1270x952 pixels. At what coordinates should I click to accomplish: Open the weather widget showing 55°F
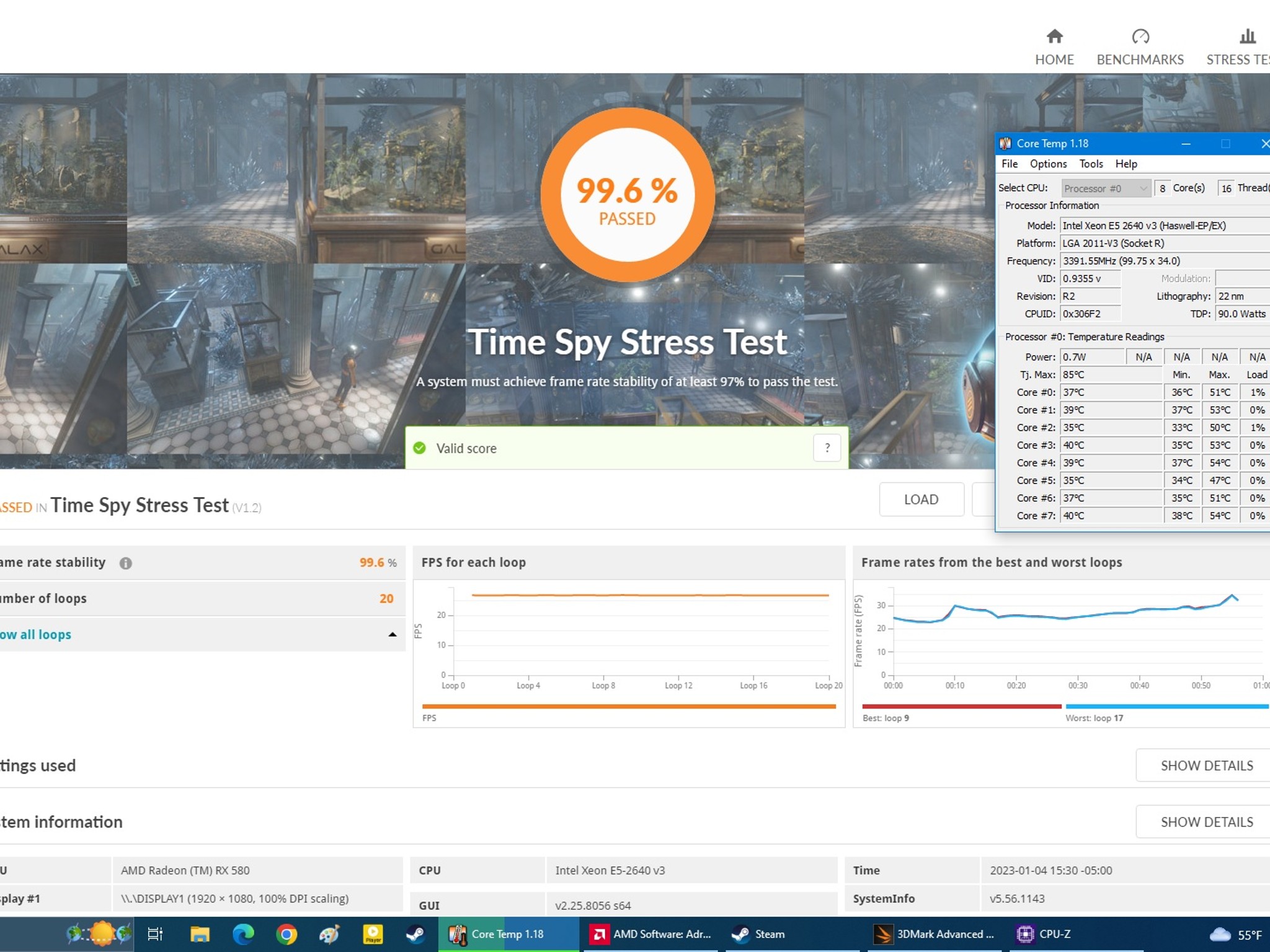tap(1237, 935)
